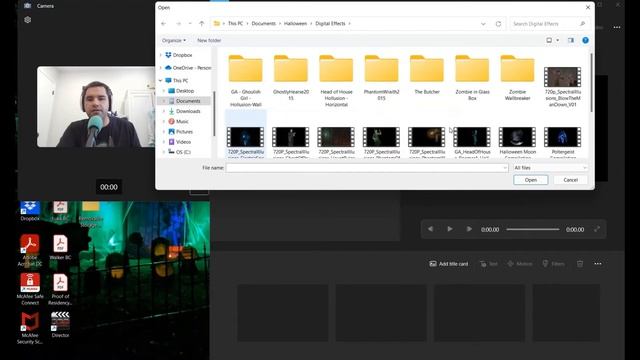Select GA_HeadOfHouse video thumbnail

tap(472, 137)
